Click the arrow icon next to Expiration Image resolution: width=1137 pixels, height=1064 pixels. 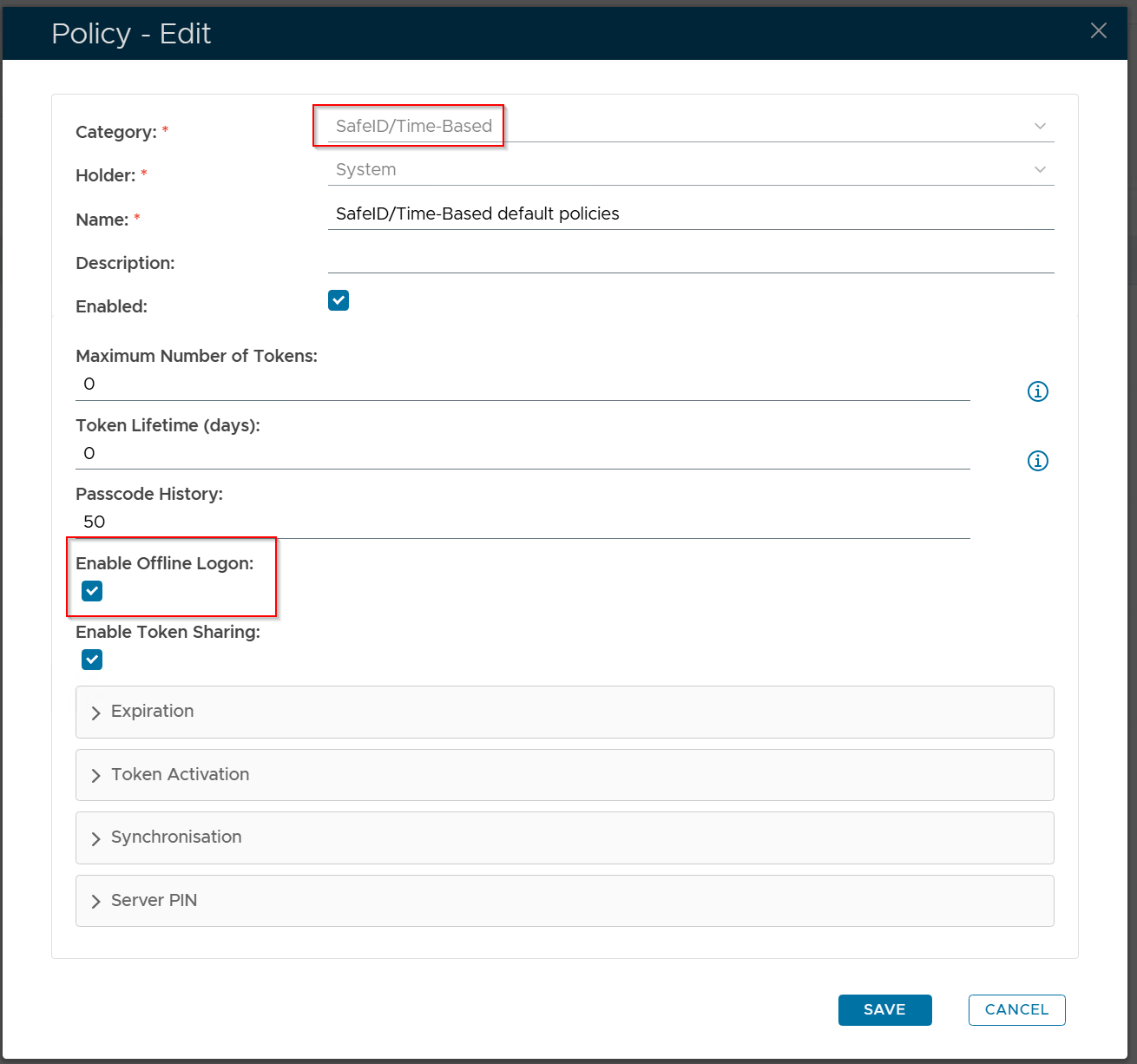tap(96, 713)
